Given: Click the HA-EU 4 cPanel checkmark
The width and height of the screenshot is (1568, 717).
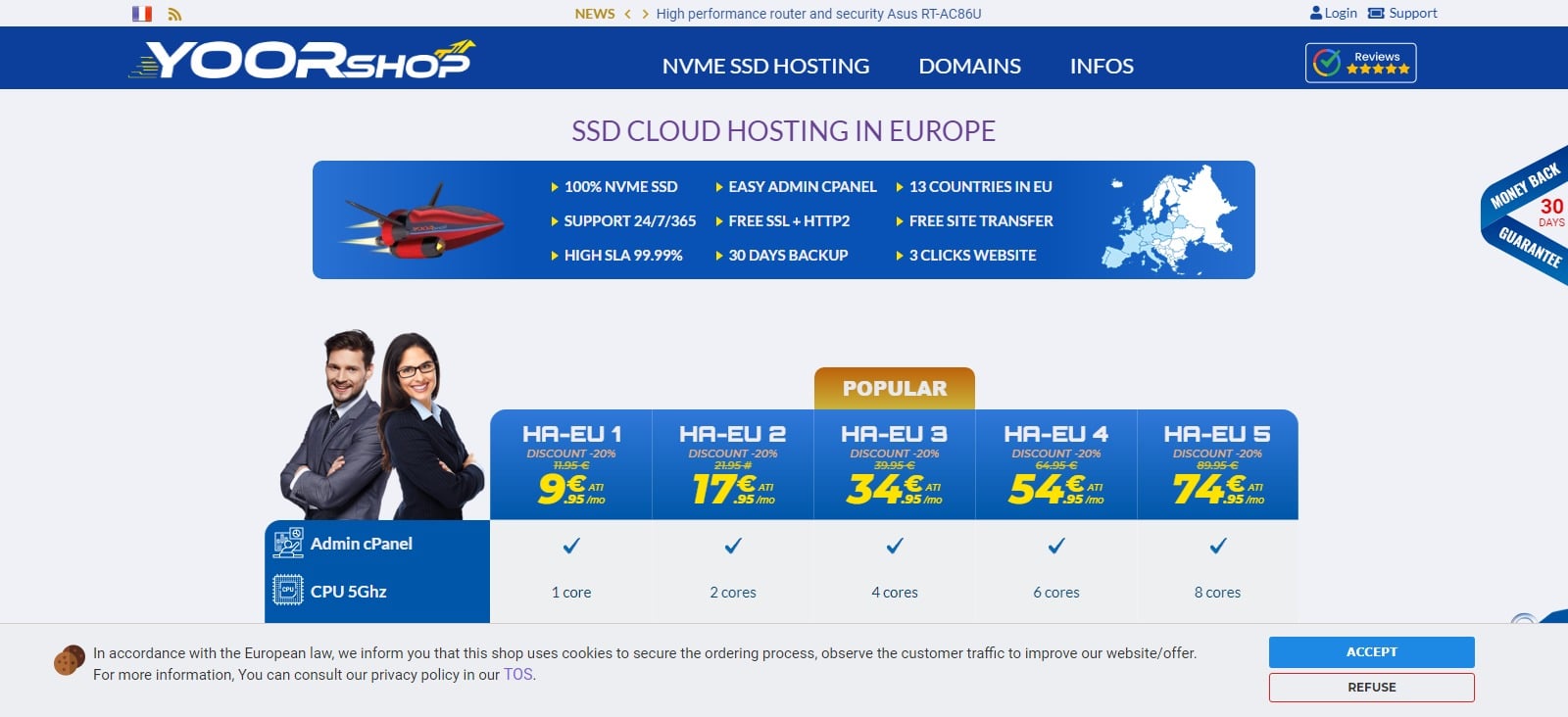Looking at the screenshot, I should coord(1056,546).
